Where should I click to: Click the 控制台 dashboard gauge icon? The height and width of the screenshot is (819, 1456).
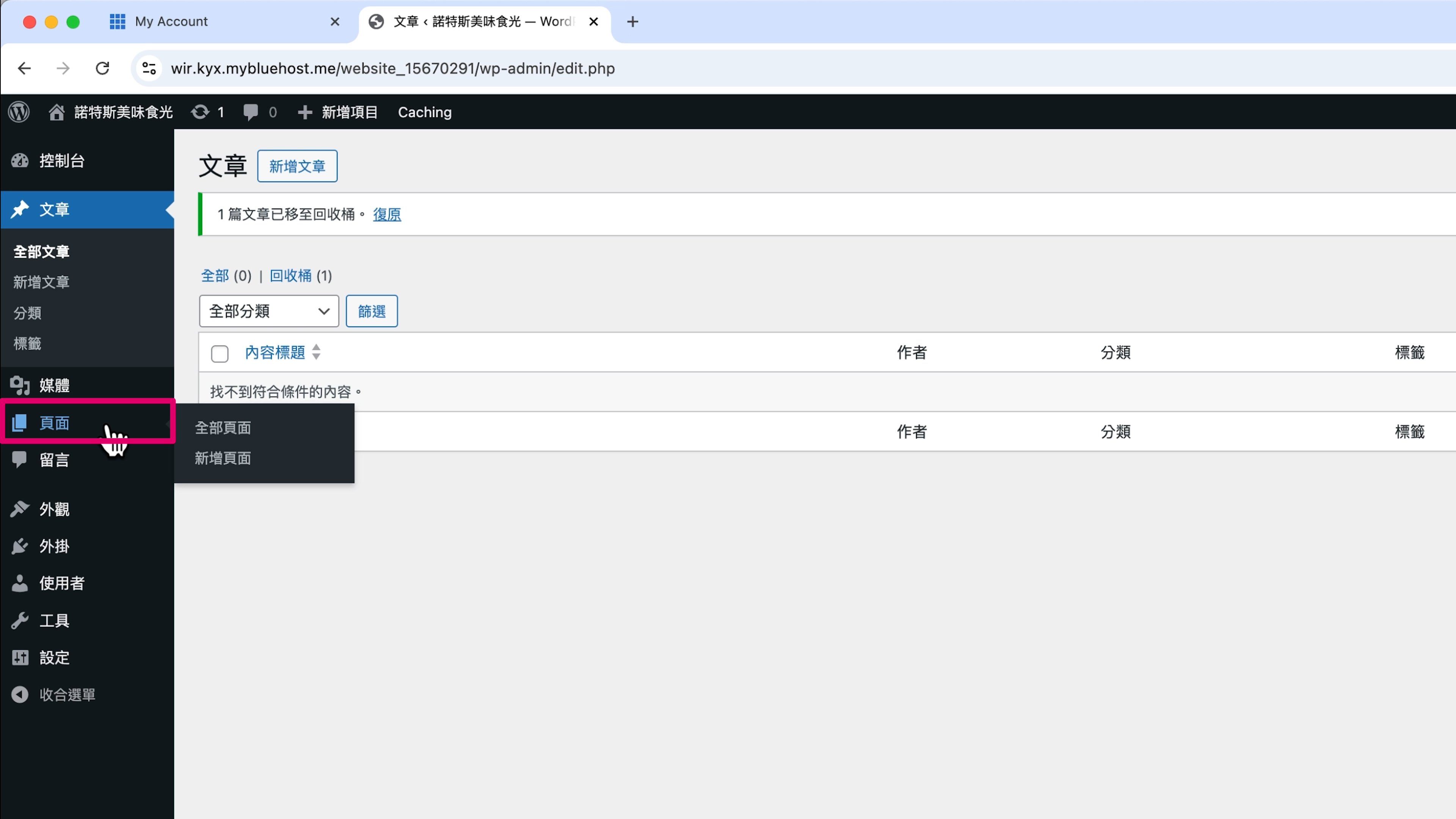click(x=20, y=160)
